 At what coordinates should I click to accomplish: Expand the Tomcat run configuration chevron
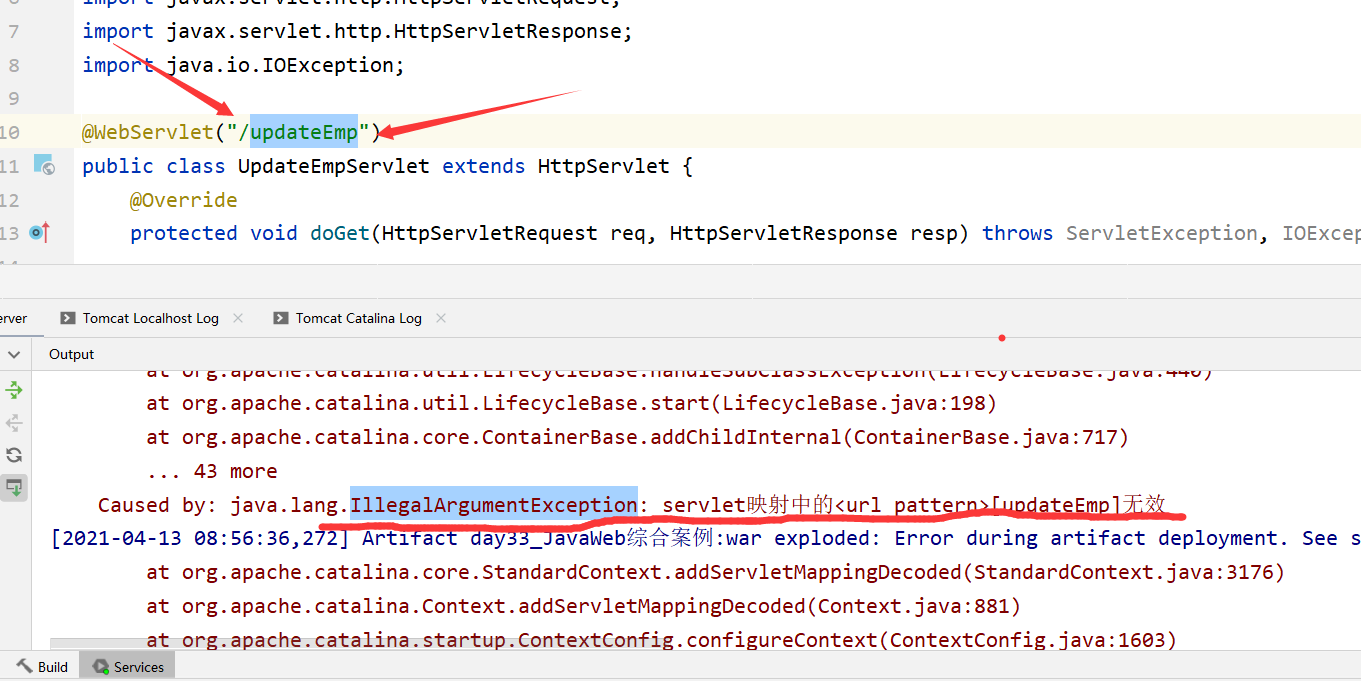13,353
